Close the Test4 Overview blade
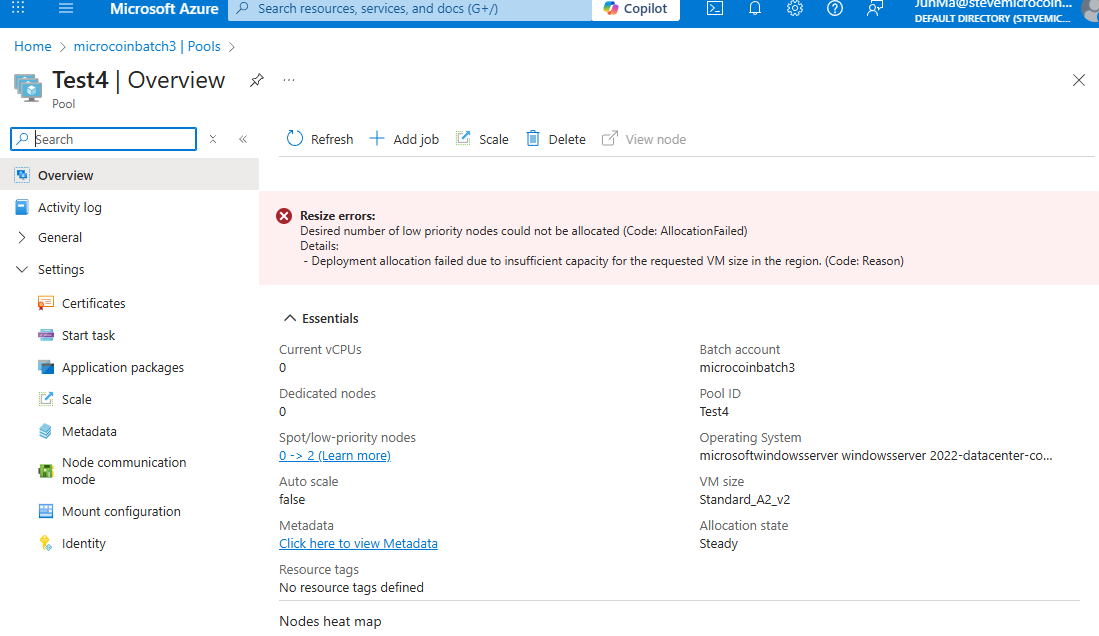 coord(1079,80)
